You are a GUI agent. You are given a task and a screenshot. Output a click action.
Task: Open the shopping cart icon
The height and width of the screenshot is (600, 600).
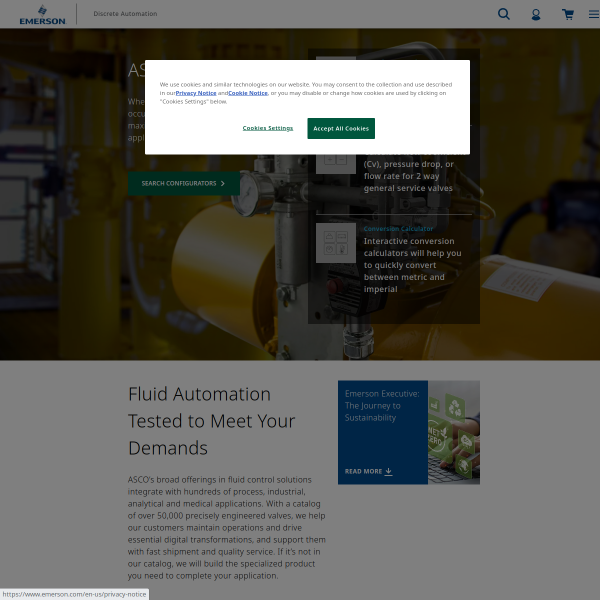(568, 15)
